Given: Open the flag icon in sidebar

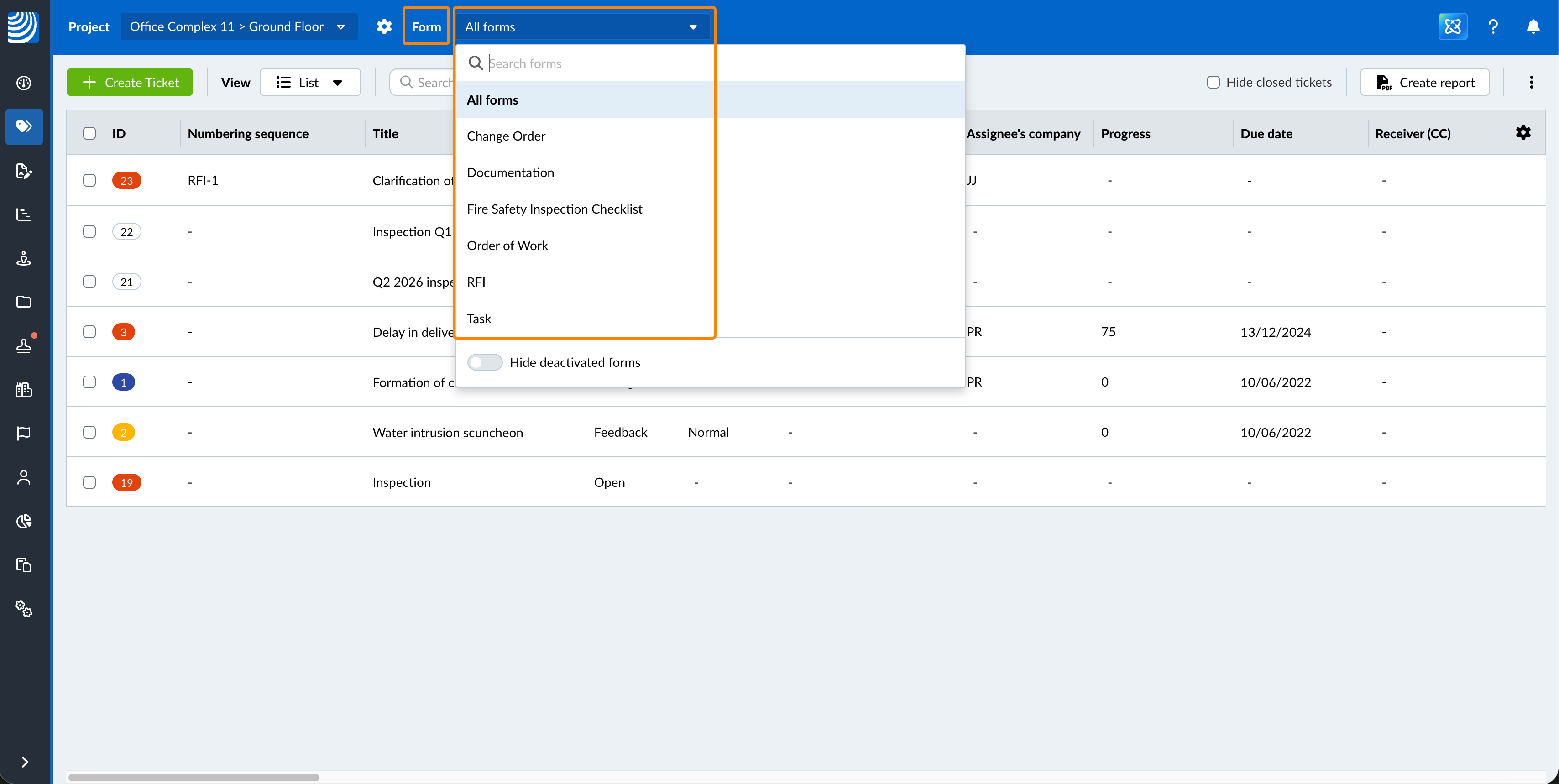Looking at the screenshot, I should [24, 433].
